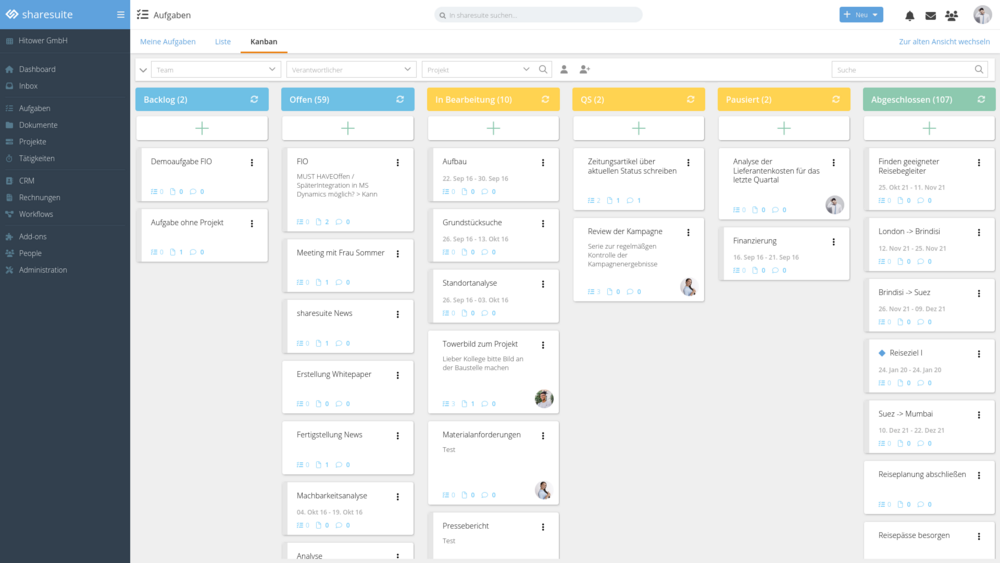Click the add-person filter icon

[585, 70]
